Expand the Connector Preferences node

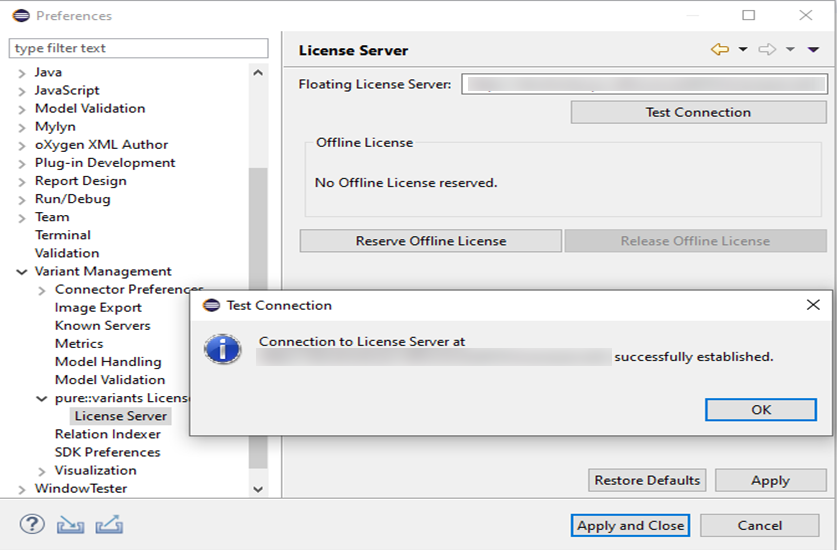[42, 290]
